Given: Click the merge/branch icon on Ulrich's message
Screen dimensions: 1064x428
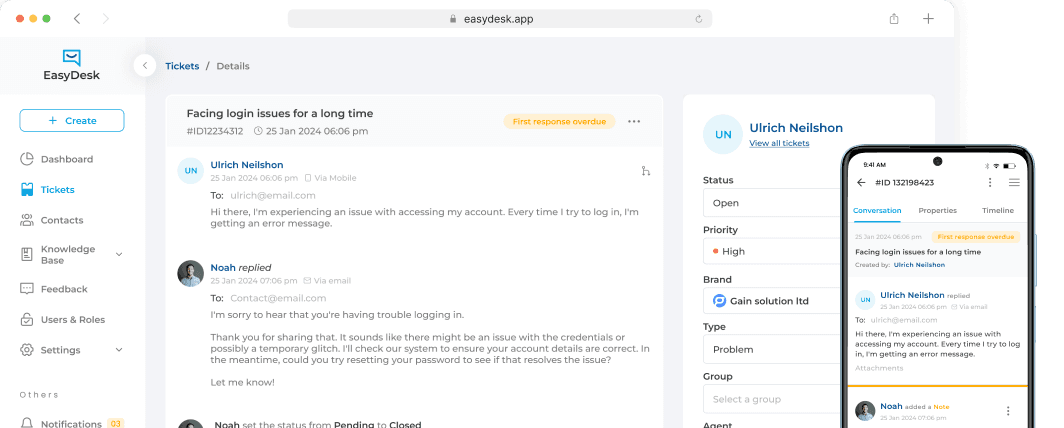Looking at the screenshot, I should pyautogui.click(x=645, y=171).
